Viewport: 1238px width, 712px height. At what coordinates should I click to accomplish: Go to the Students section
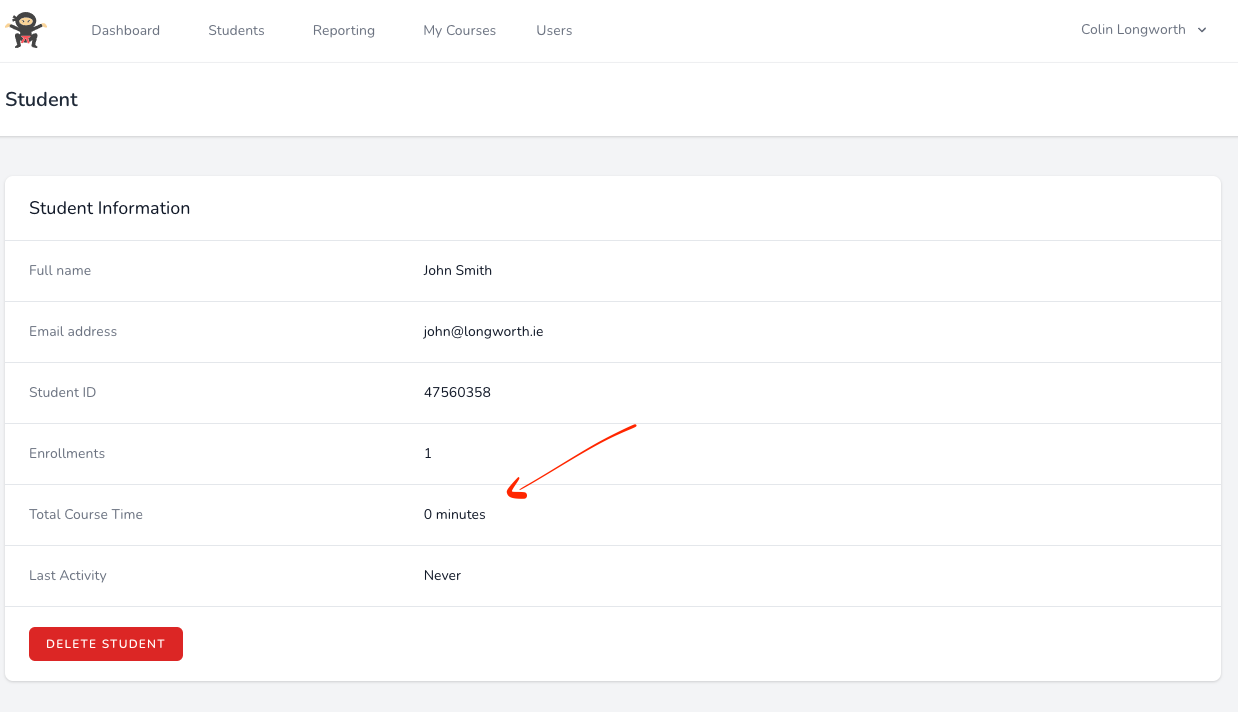(x=236, y=30)
